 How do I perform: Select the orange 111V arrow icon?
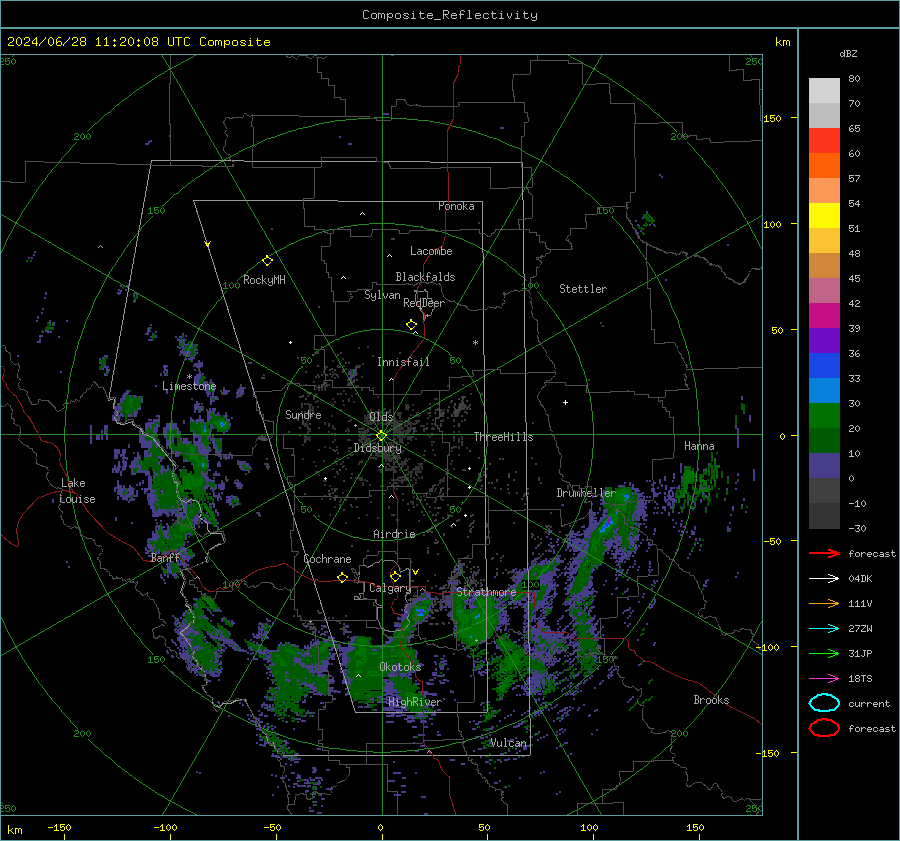(x=824, y=603)
